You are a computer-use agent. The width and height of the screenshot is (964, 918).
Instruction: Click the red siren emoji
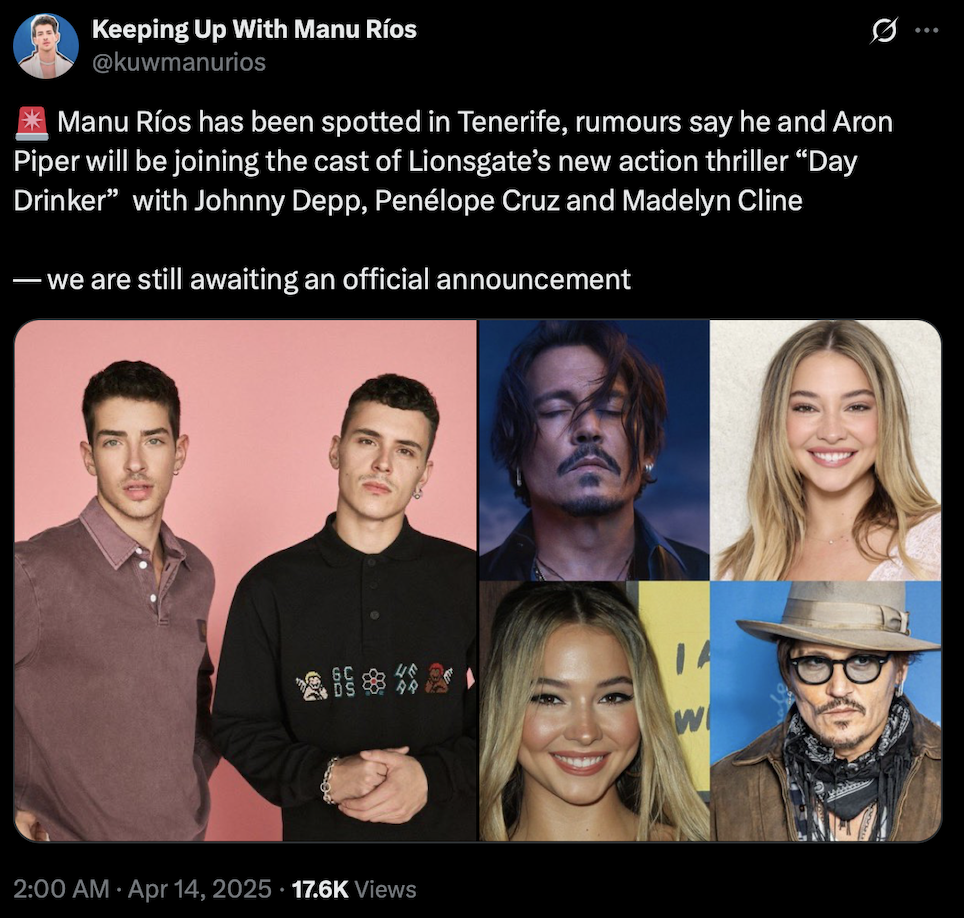31,122
